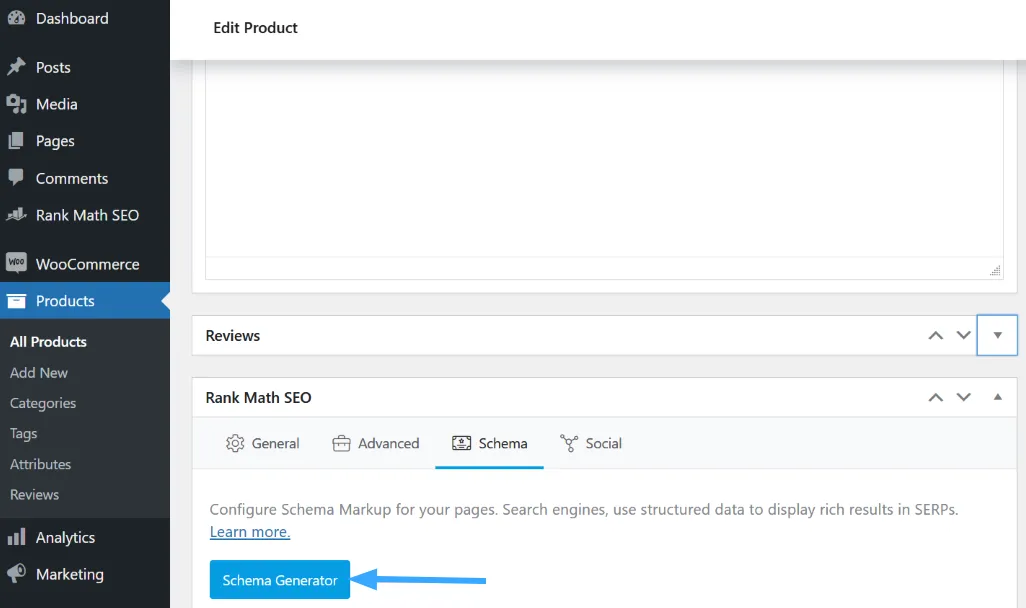The image size is (1026, 608).
Task: Select the Schema tab
Action: coord(489,443)
